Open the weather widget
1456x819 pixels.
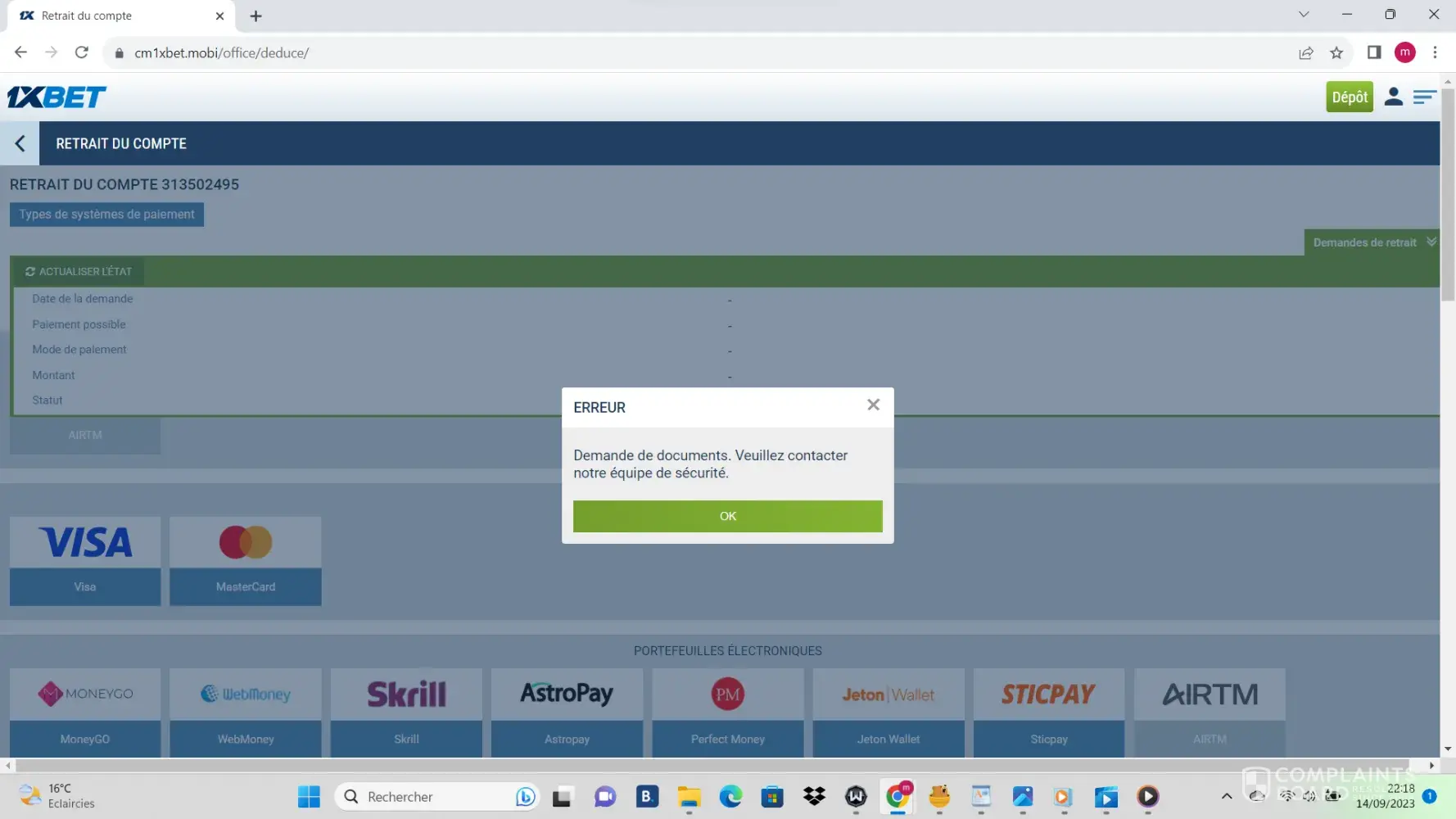(57, 796)
